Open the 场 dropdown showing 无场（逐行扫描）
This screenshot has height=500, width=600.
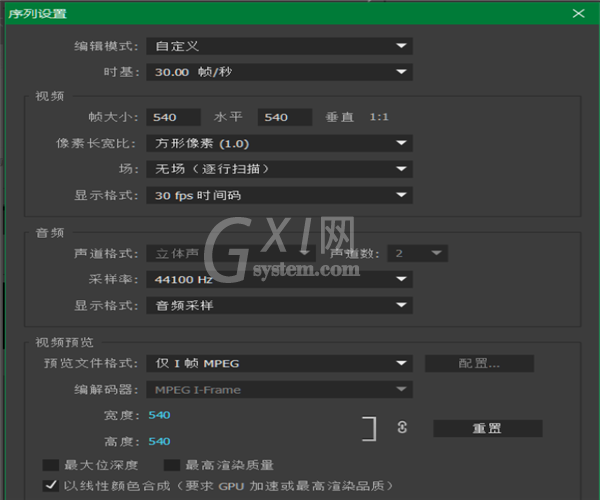click(279, 169)
